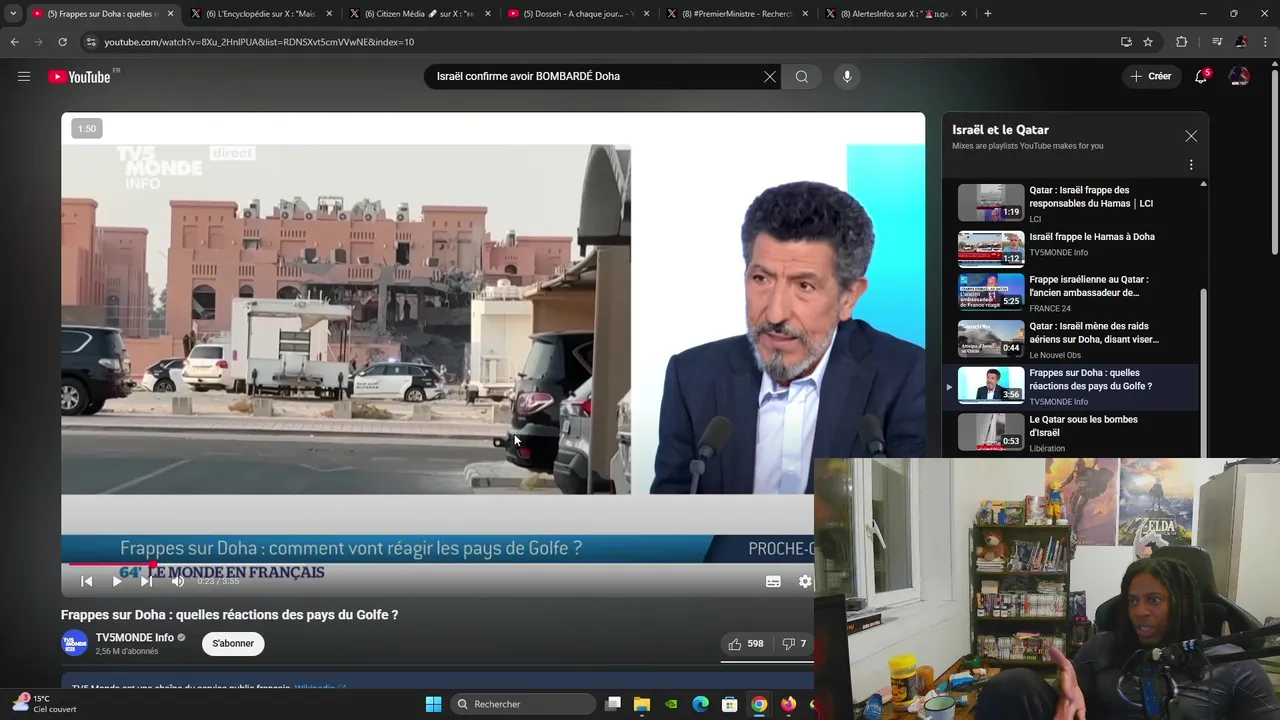Open File Explorer from the taskbar

[642, 704]
